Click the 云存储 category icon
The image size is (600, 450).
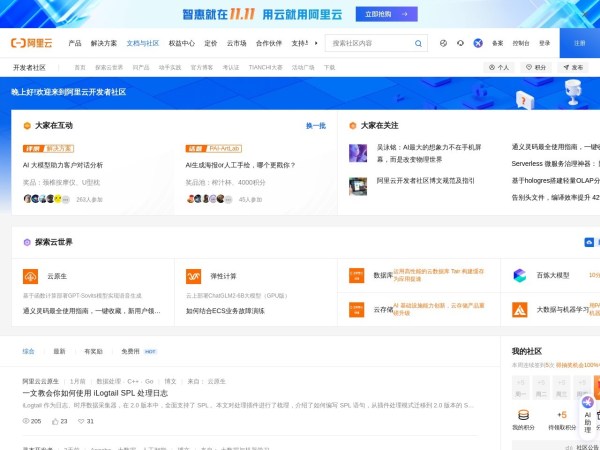click(357, 310)
